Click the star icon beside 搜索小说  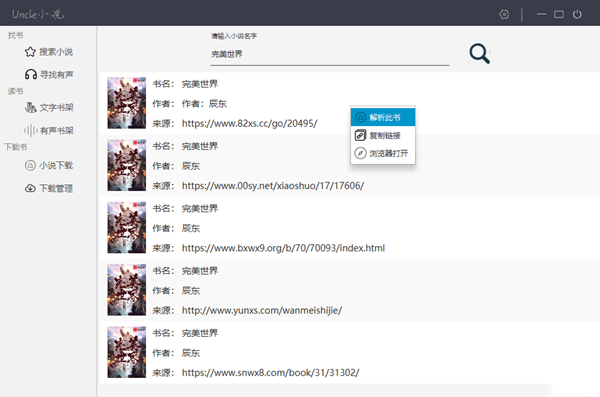pos(30,52)
